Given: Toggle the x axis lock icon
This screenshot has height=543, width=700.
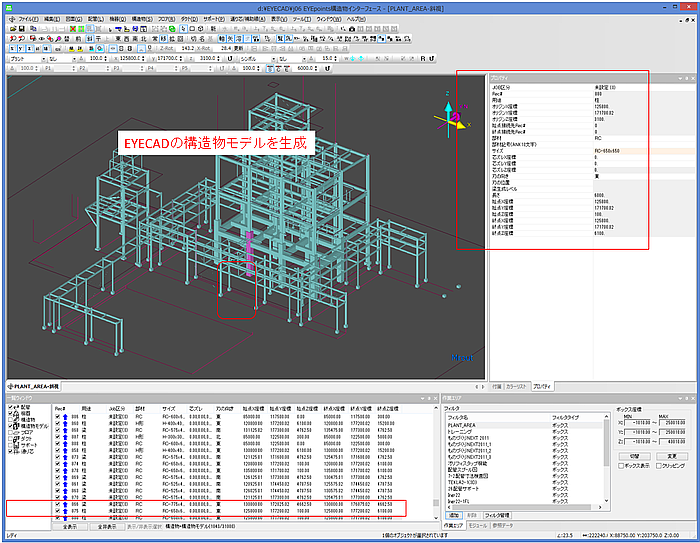Looking at the screenshot, I should click(12, 49).
